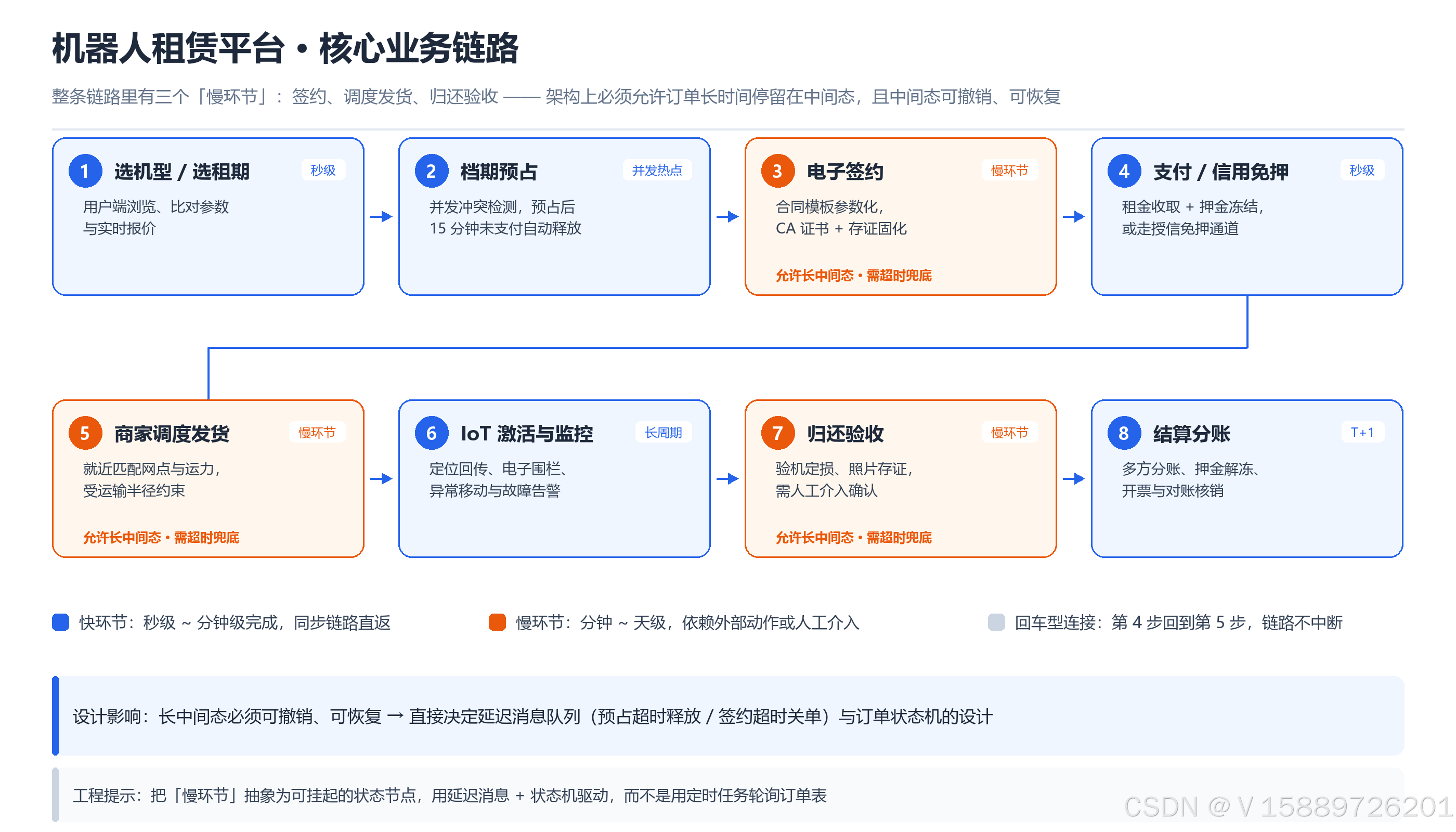
Task: Click orange note in 归还验收 card
Action: (854, 538)
